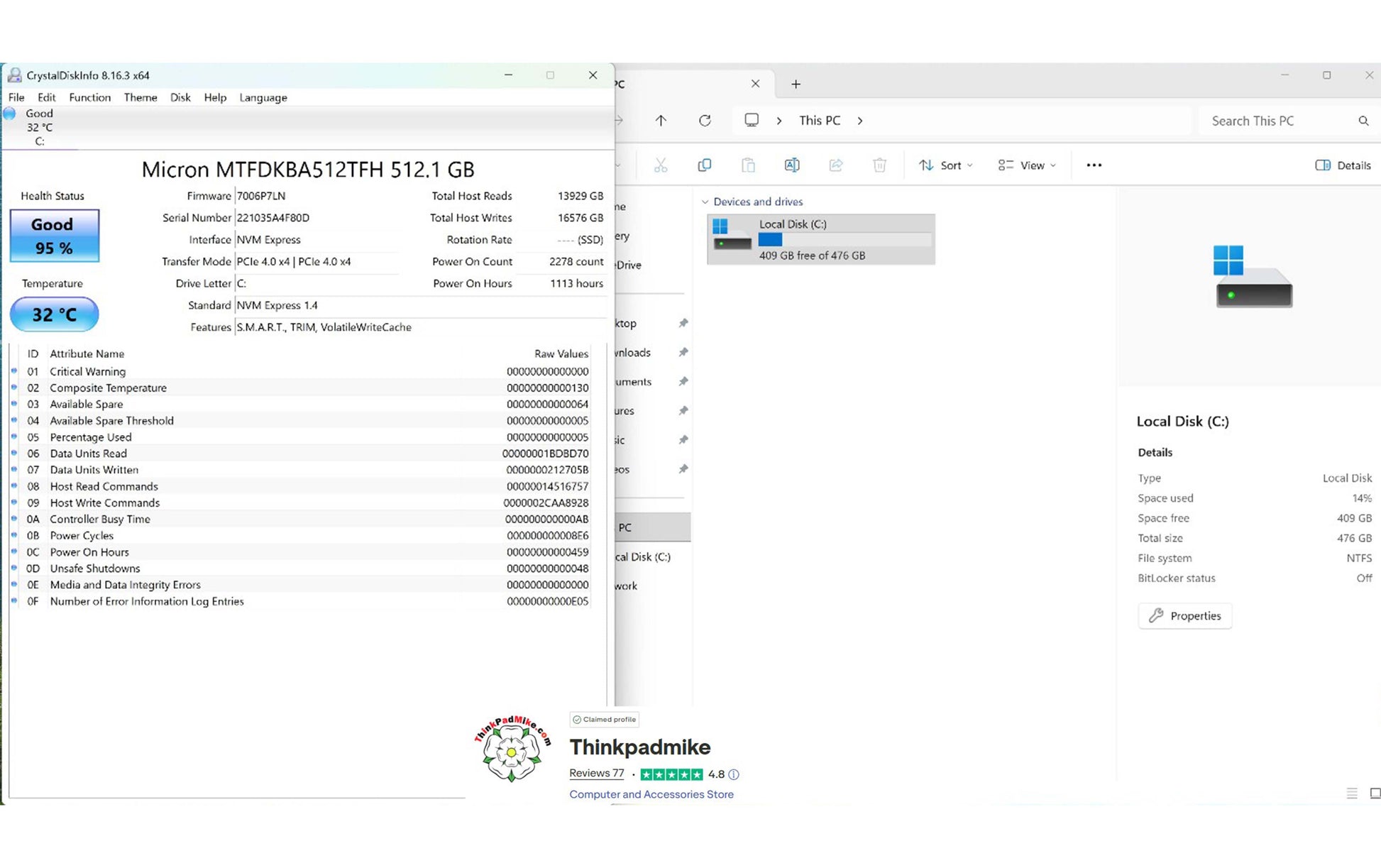The height and width of the screenshot is (868, 1381).
Task: Click the Delete trash icon
Action: click(879, 165)
